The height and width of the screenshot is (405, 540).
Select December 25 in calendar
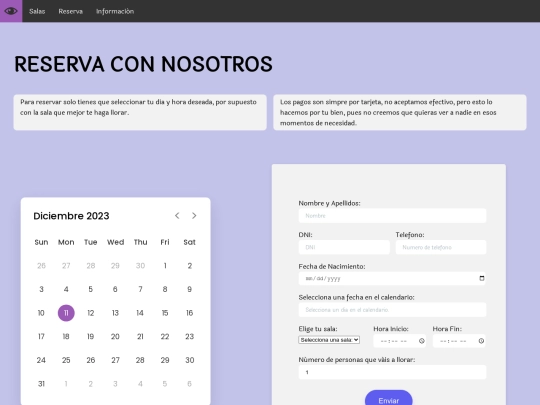pyautogui.click(x=66, y=360)
